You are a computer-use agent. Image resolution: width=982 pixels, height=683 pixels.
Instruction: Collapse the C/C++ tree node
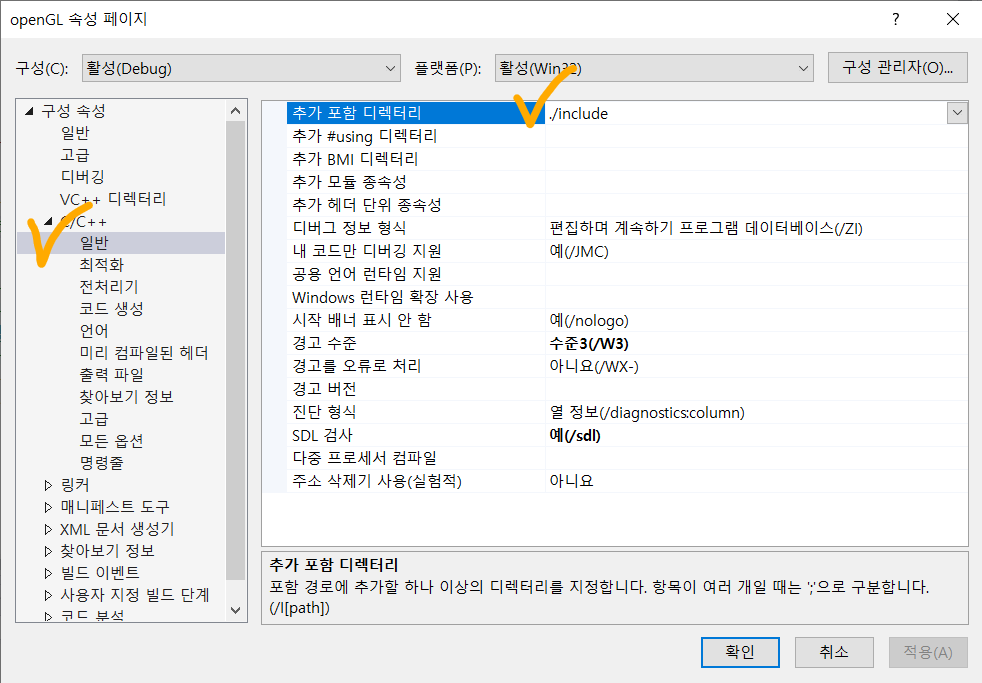(49, 221)
